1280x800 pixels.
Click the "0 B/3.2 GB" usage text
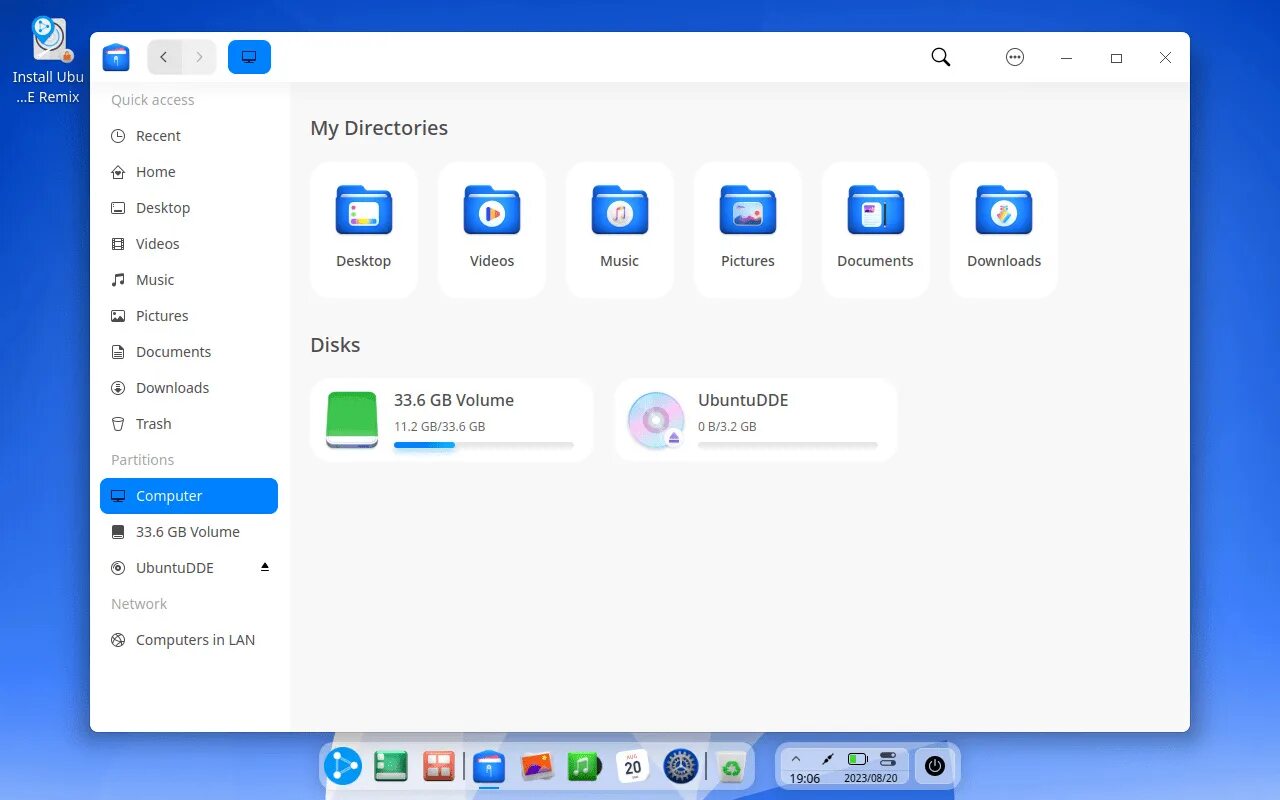[x=727, y=426]
